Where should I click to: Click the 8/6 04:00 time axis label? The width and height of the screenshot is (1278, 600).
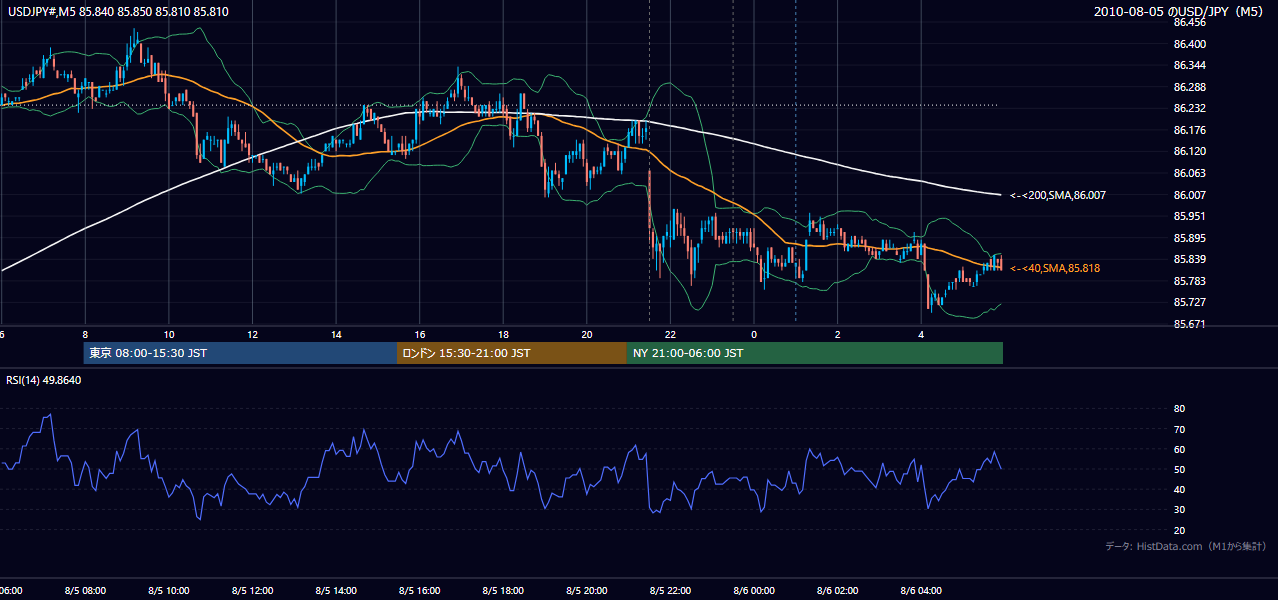pos(921,591)
